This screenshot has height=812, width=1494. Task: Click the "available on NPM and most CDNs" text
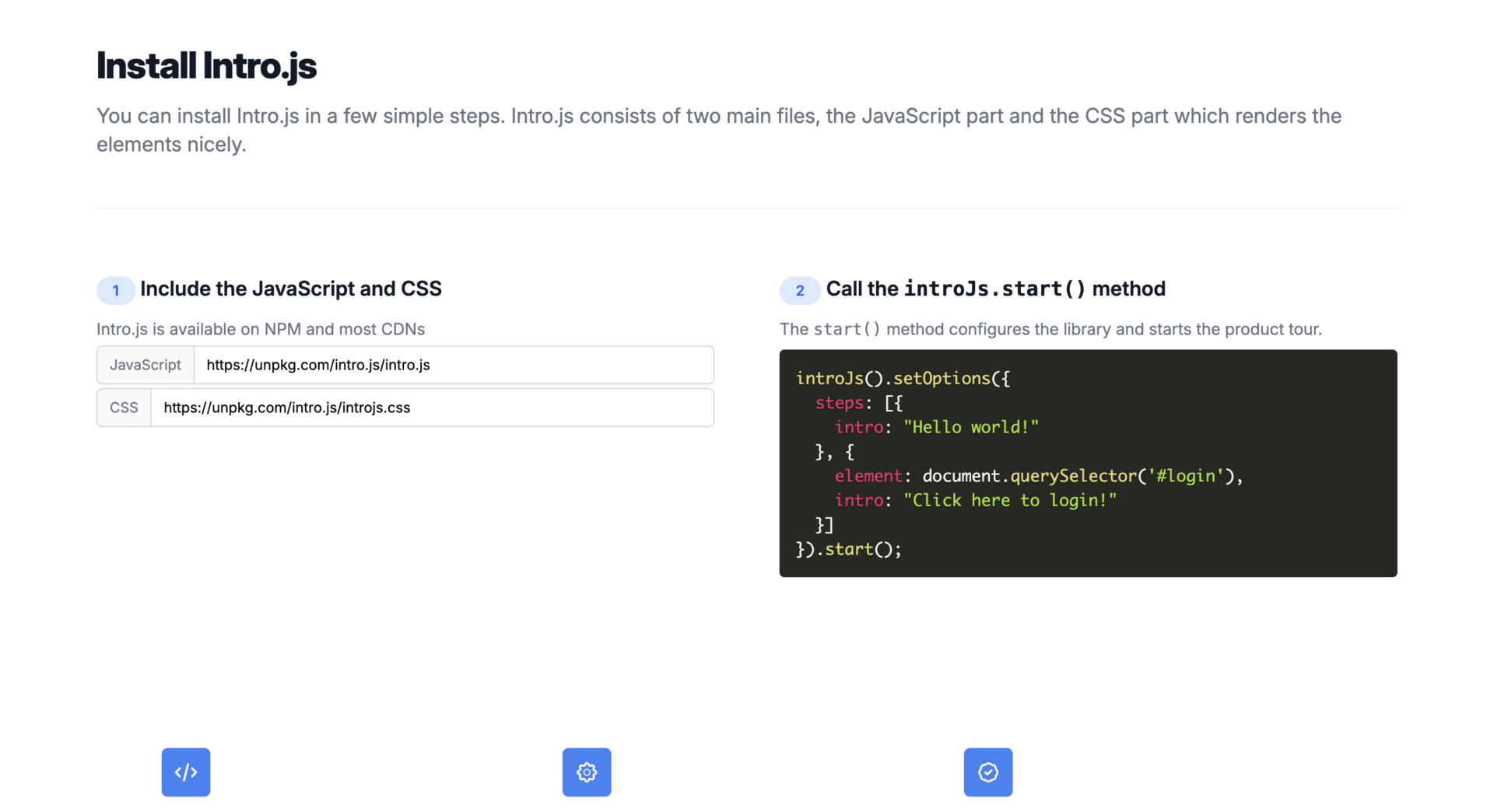261,329
